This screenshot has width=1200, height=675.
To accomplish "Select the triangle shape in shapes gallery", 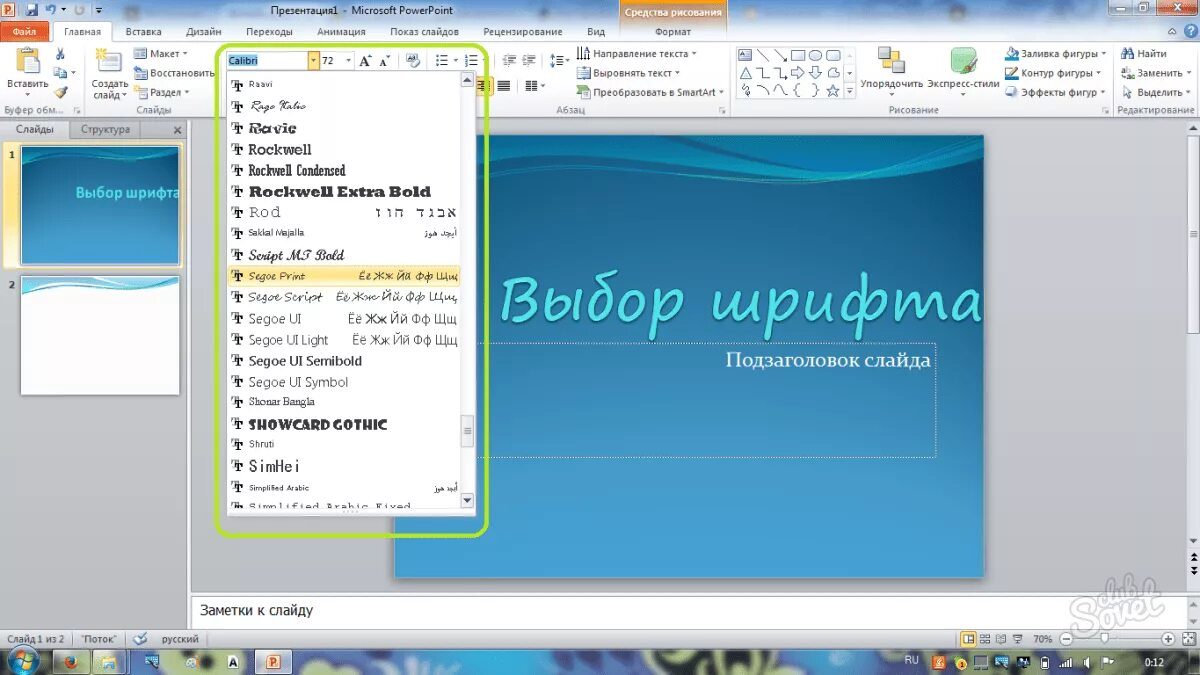I will [x=745, y=73].
